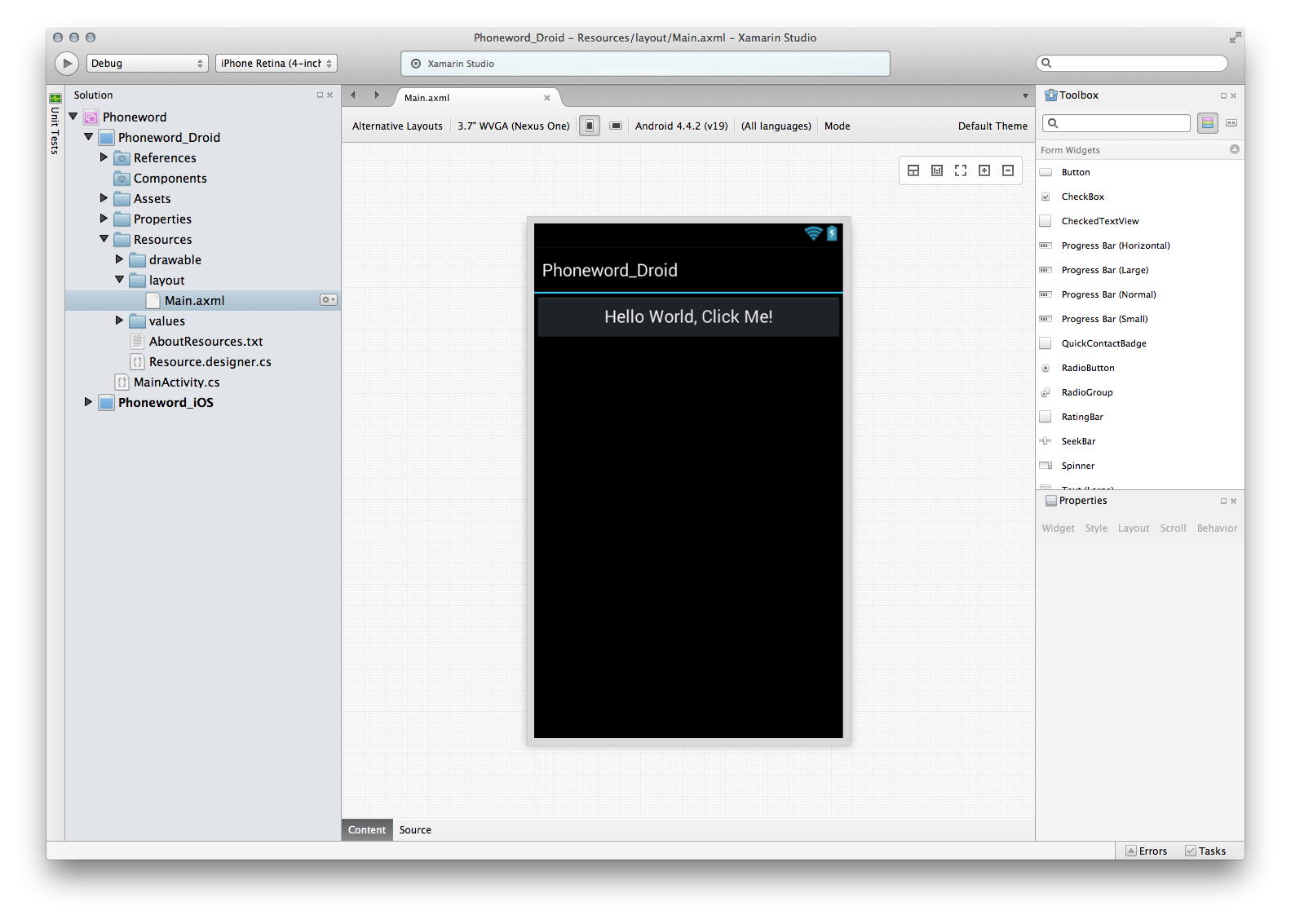This screenshot has height=924, width=1291.
Task: Switch designer to portrait orientation
Action: point(590,126)
